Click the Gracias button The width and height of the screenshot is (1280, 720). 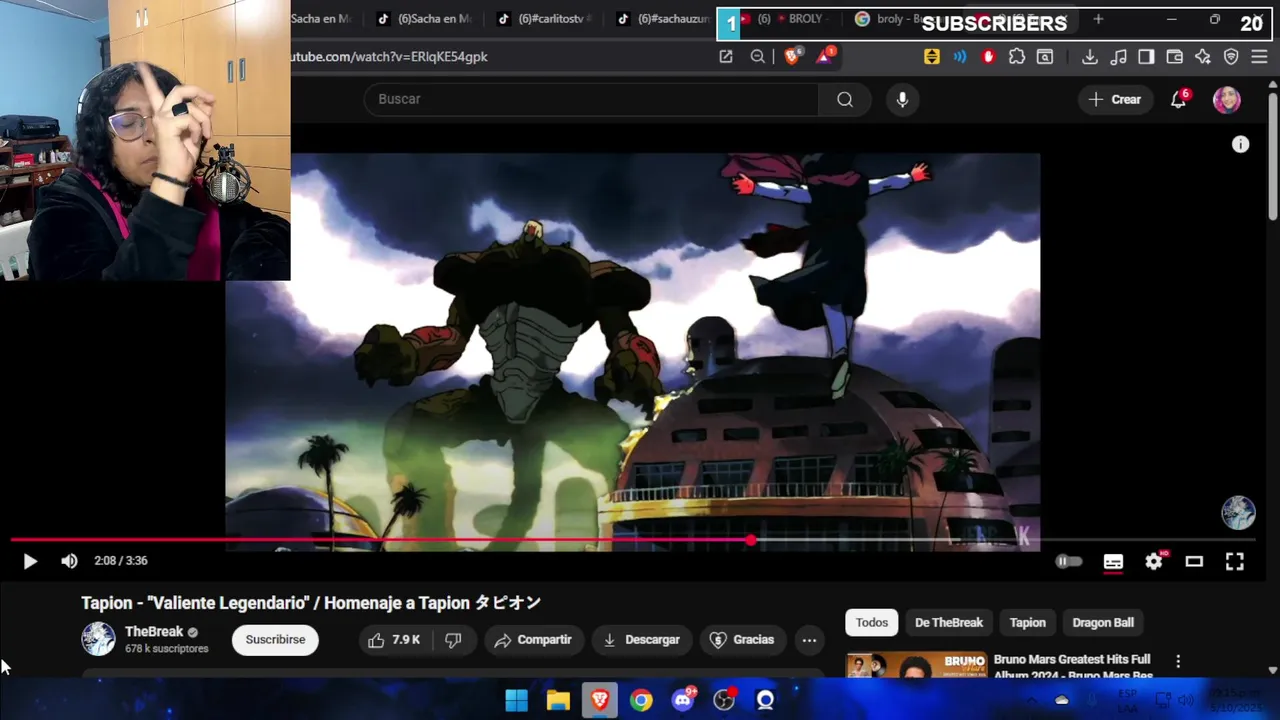pyautogui.click(x=742, y=640)
